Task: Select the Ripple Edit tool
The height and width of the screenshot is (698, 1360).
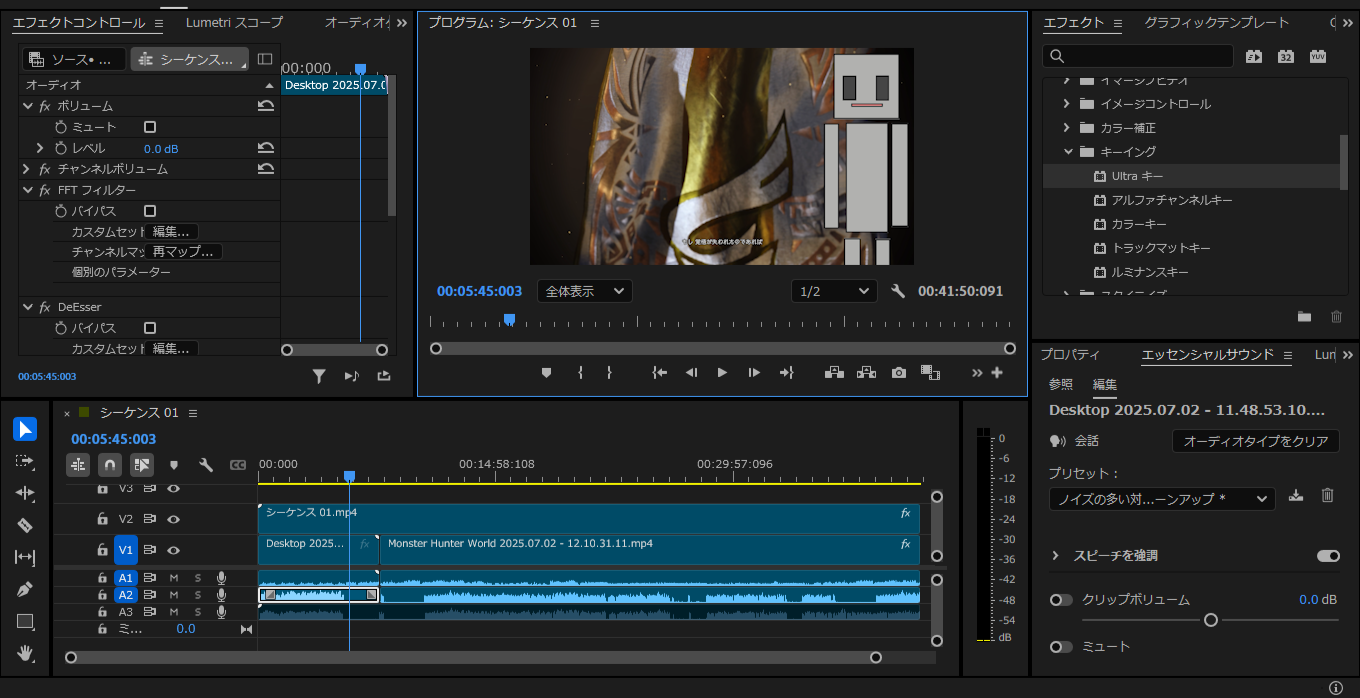Action: (26, 493)
